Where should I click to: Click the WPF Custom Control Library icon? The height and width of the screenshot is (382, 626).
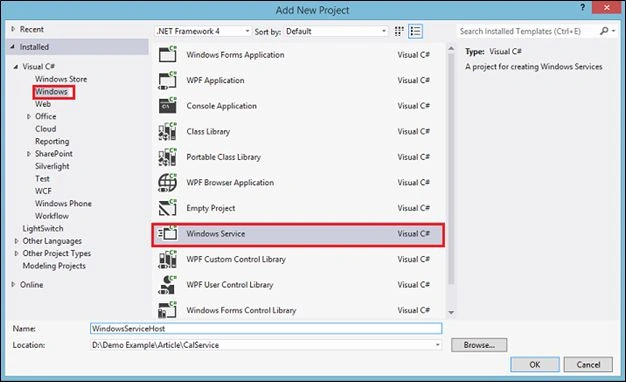pos(168,259)
